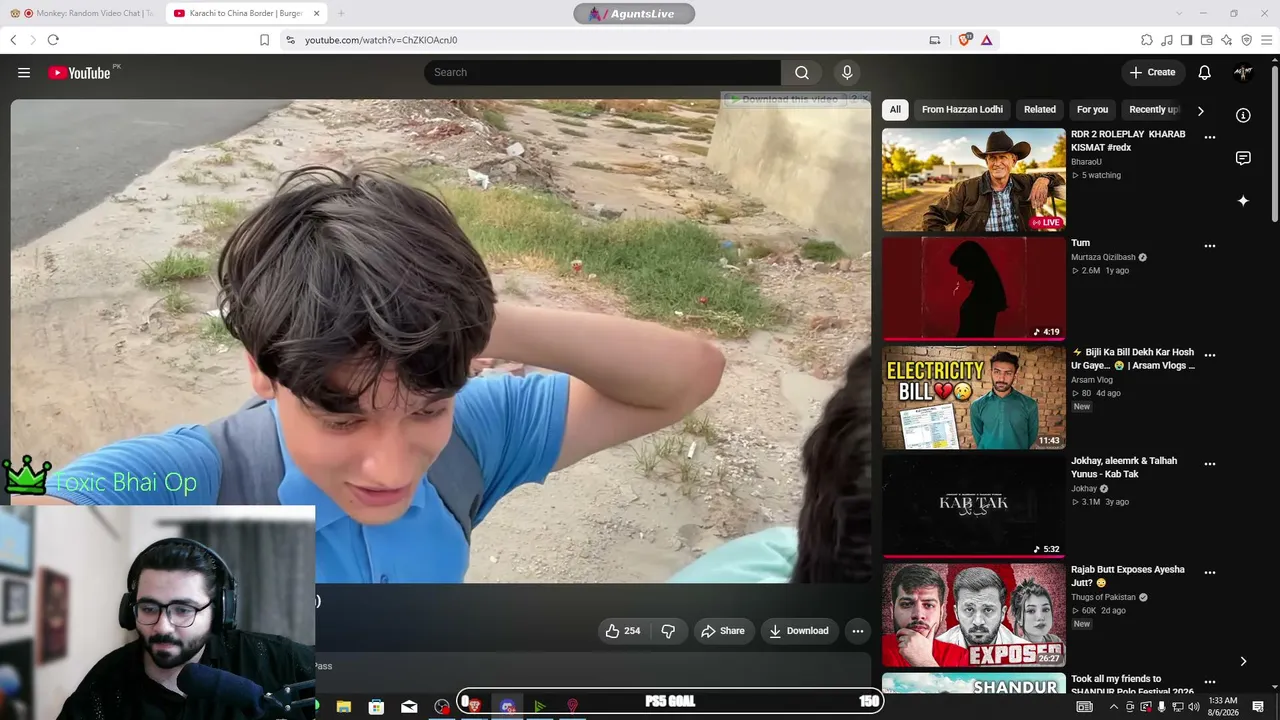The width and height of the screenshot is (1280, 720).
Task: Focus the YouTube search box
Action: (x=603, y=72)
